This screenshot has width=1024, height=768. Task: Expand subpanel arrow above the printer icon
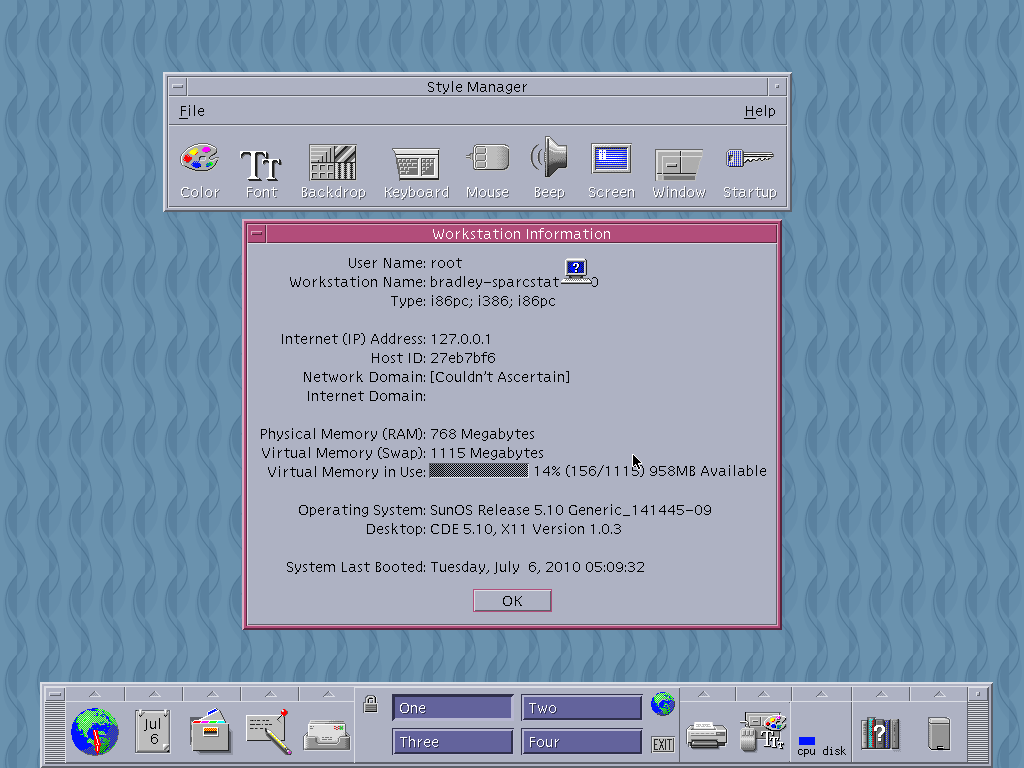pos(703,694)
